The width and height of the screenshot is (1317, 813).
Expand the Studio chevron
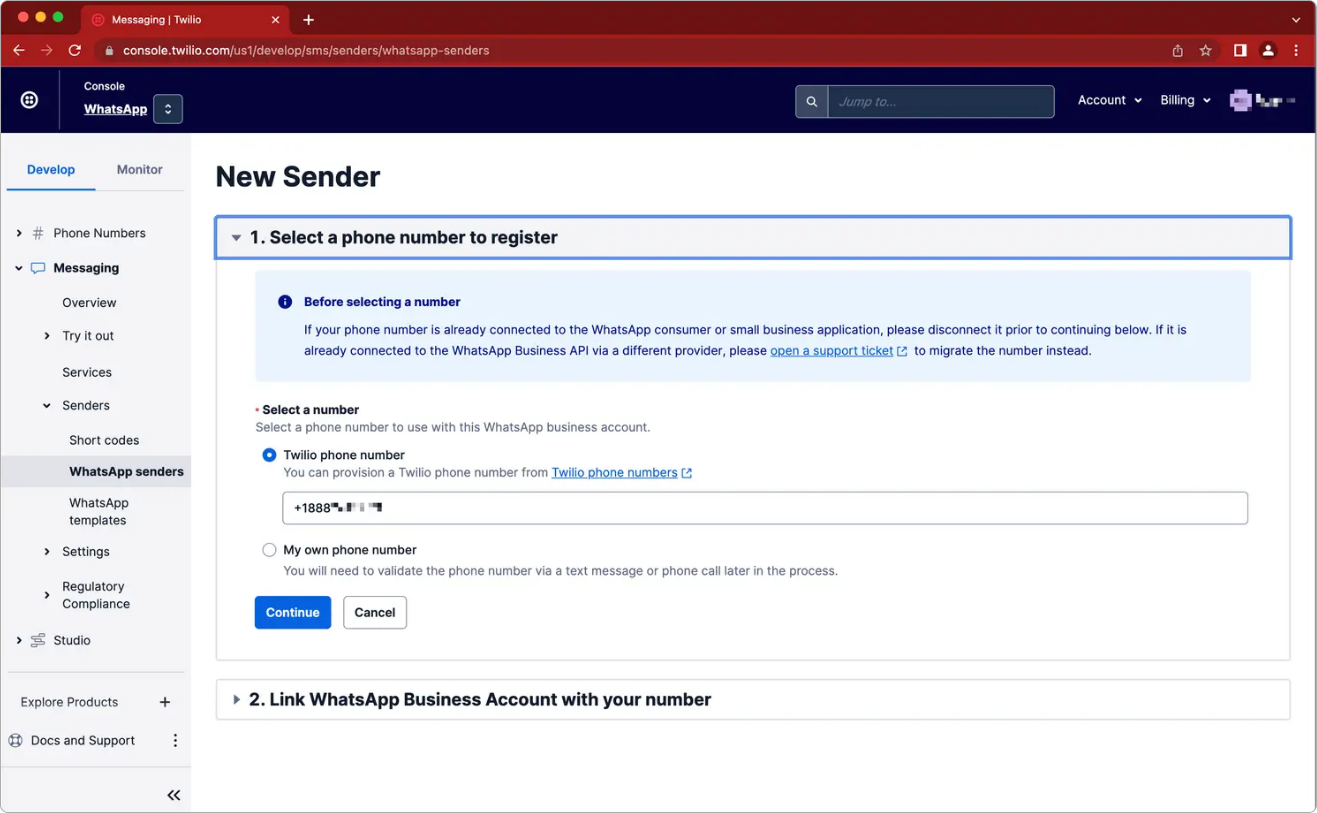click(19, 640)
